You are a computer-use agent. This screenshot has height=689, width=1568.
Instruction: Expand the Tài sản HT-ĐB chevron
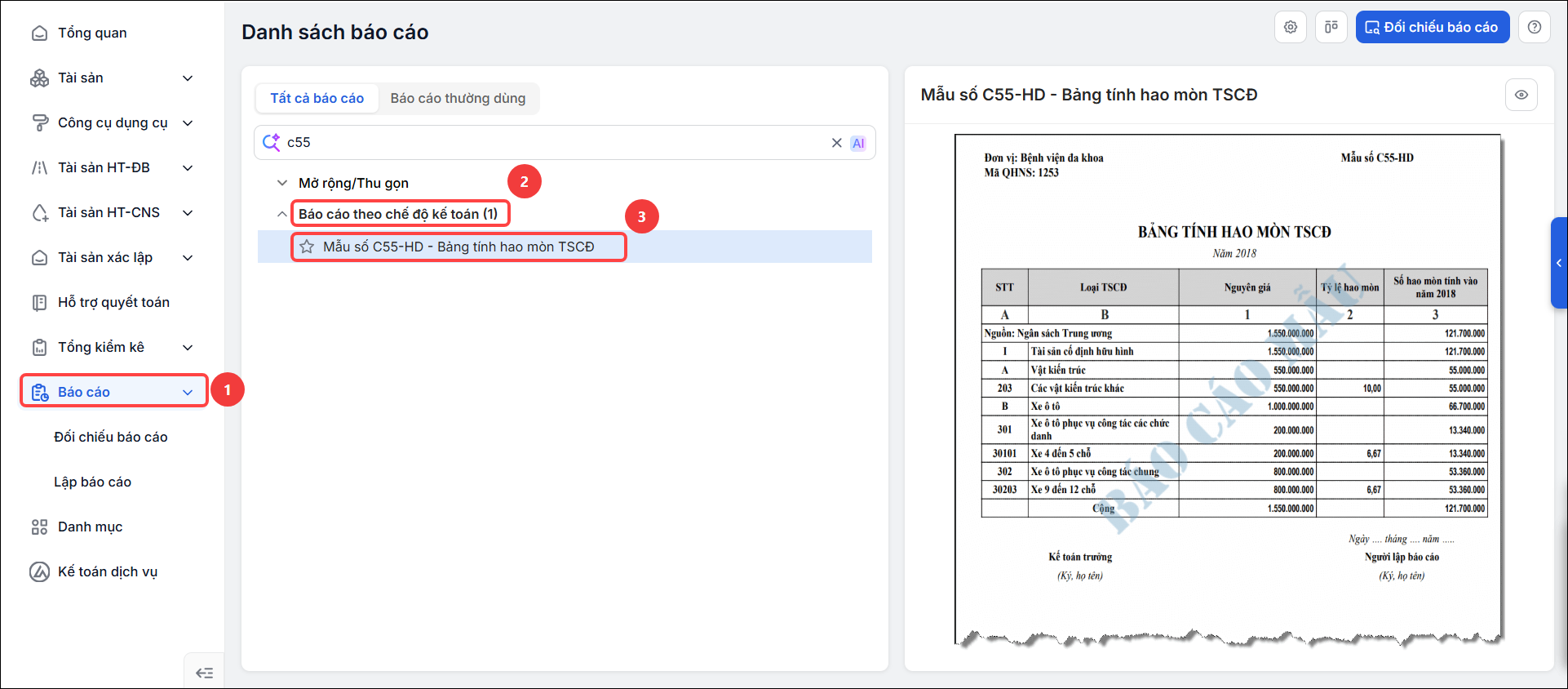[x=188, y=168]
